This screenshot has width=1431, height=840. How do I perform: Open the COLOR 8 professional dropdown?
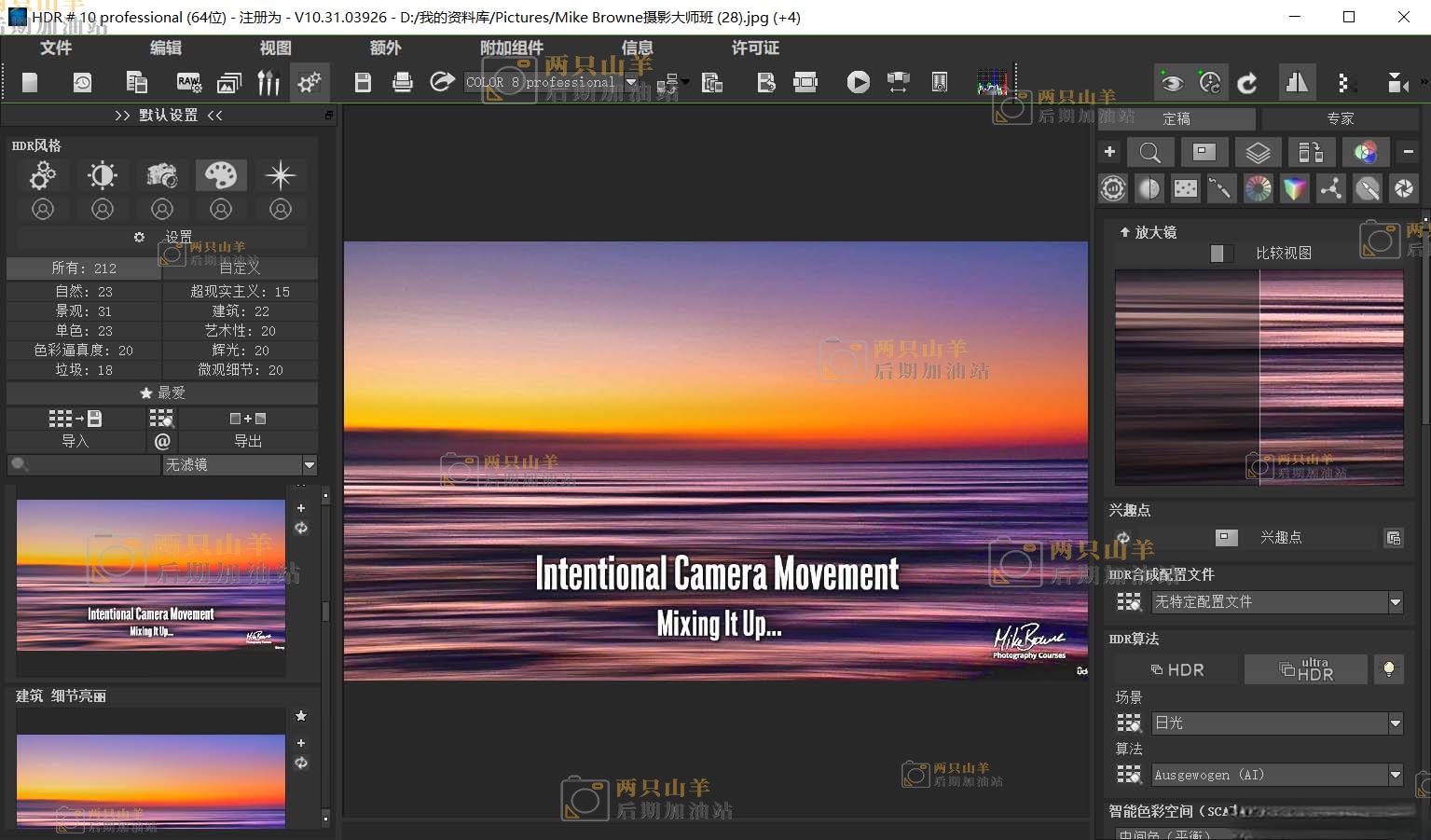tap(631, 83)
